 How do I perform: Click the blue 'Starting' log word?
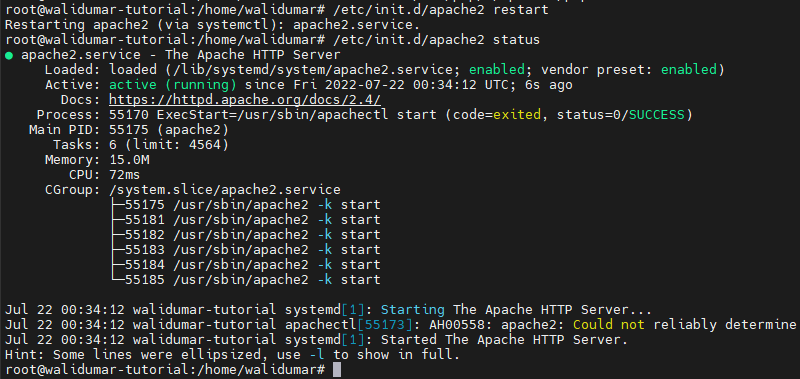coord(413,310)
